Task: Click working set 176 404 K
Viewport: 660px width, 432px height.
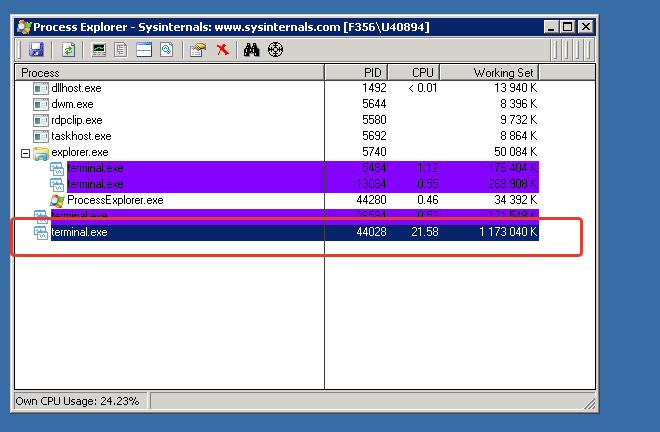Action: tap(513, 168)
